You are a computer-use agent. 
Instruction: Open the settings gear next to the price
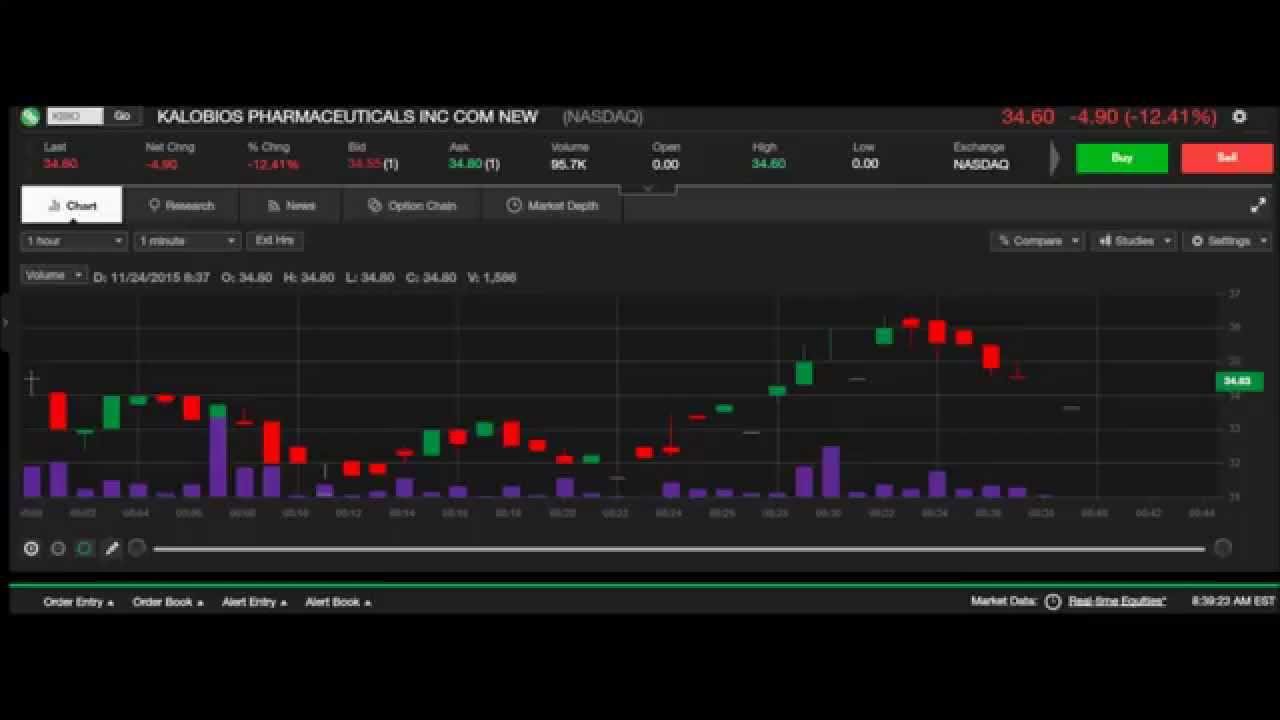(1239, 117)
